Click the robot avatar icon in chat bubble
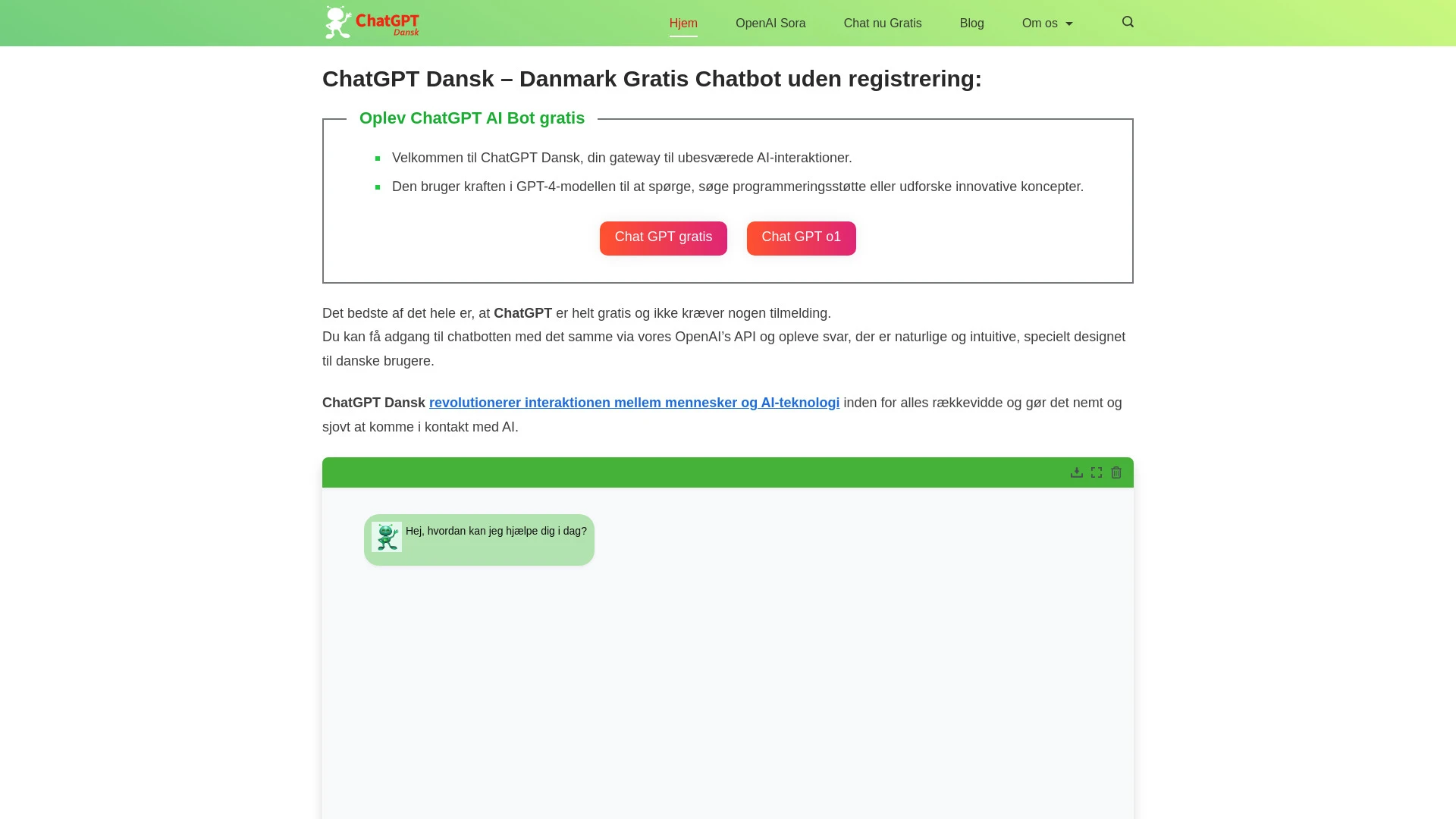Screen dimensions: 1456x819 tap(387, 537)
